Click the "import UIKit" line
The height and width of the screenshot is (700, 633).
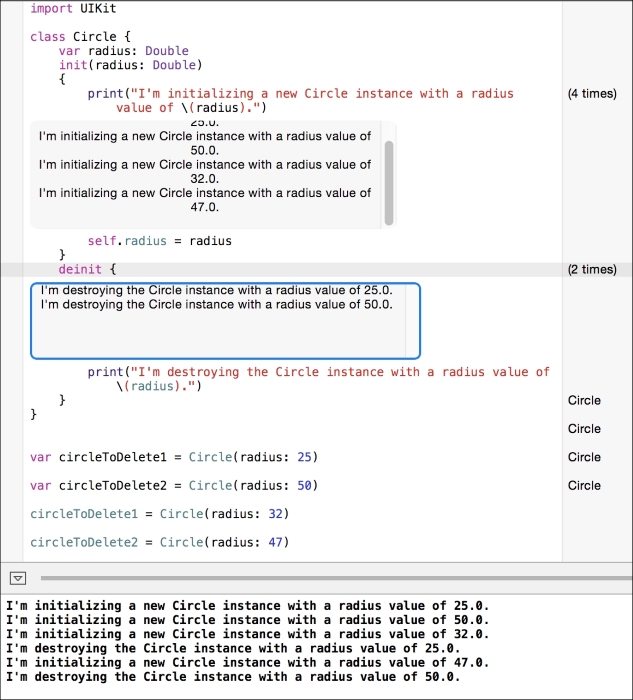[73, 8]
